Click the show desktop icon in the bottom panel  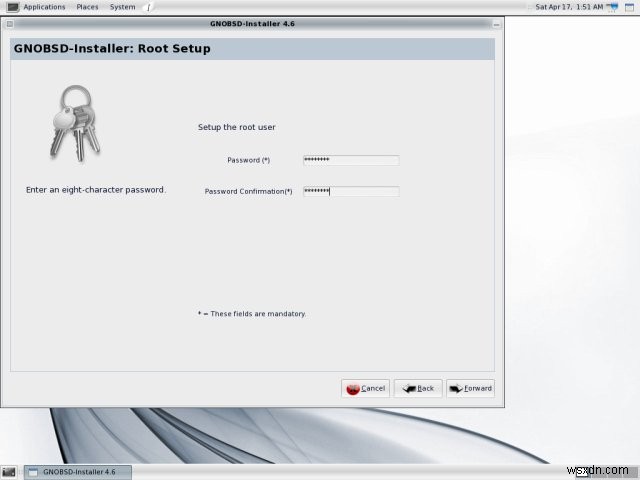tap(9, 472)
